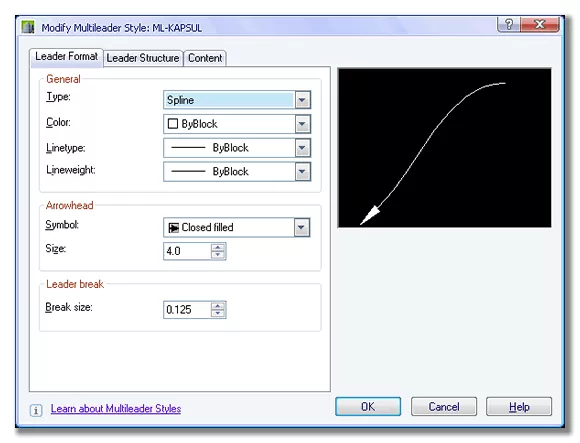
Task: Click the AutoCAD dialog title bar icon
Action: click(x=28, y=27)
